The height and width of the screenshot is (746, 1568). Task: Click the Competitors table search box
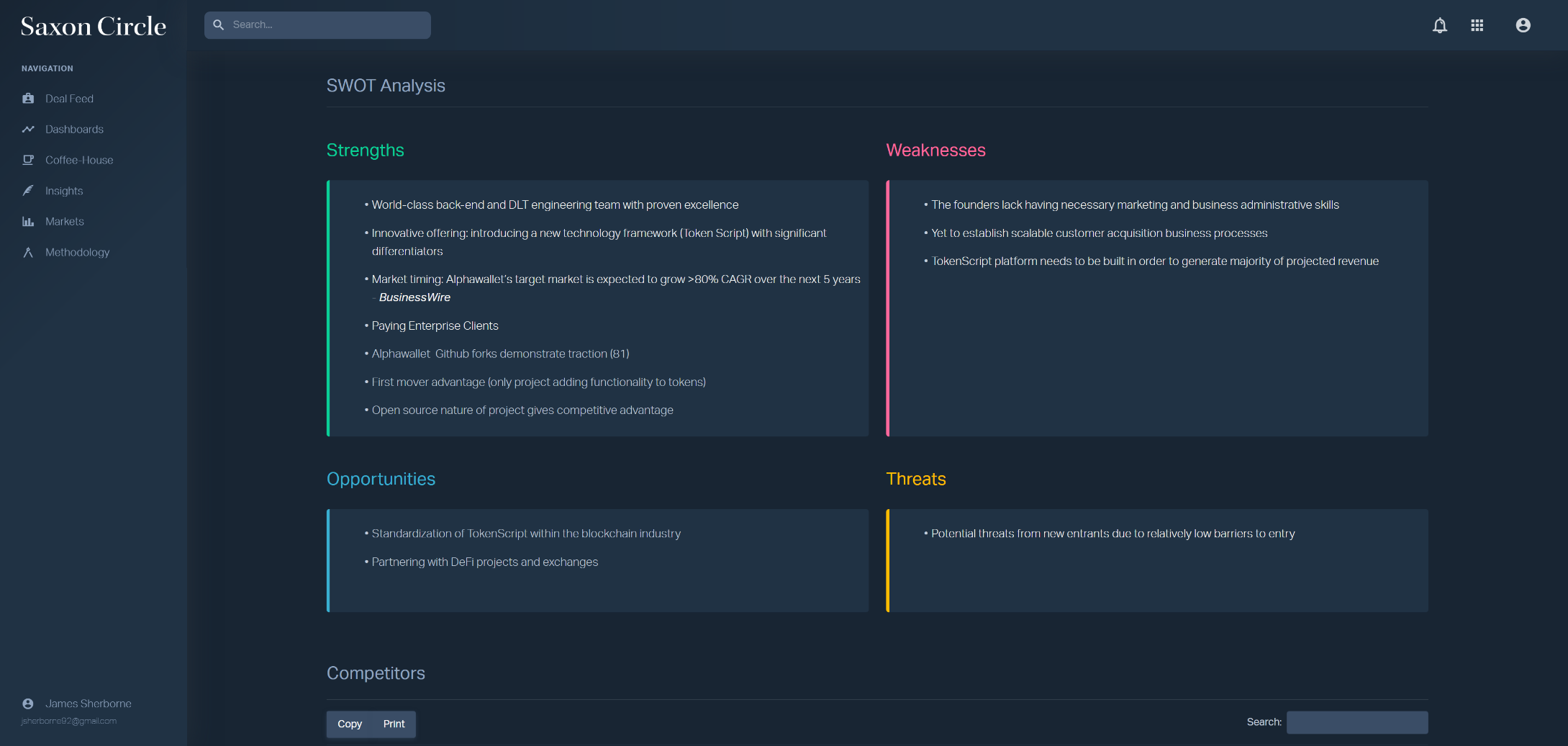click(1356, 722)
